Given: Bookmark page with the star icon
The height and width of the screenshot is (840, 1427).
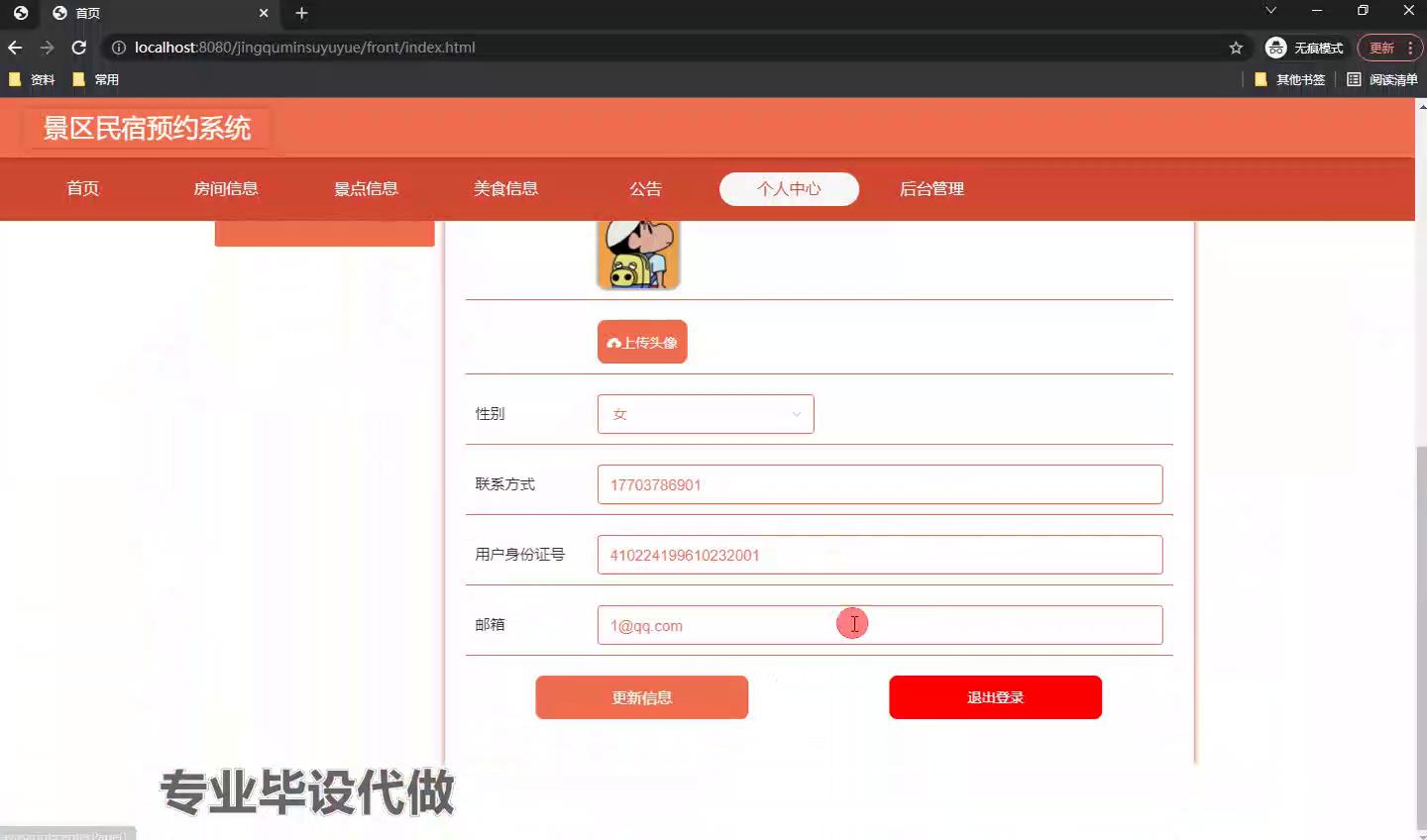Looking at the screenshot, I should [x=1236, y=48].
